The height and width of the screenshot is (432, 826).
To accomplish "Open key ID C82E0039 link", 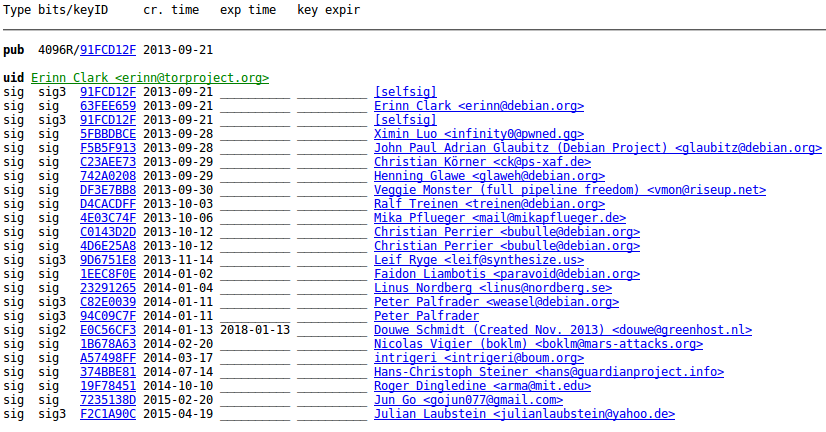I will coord(107,302).
